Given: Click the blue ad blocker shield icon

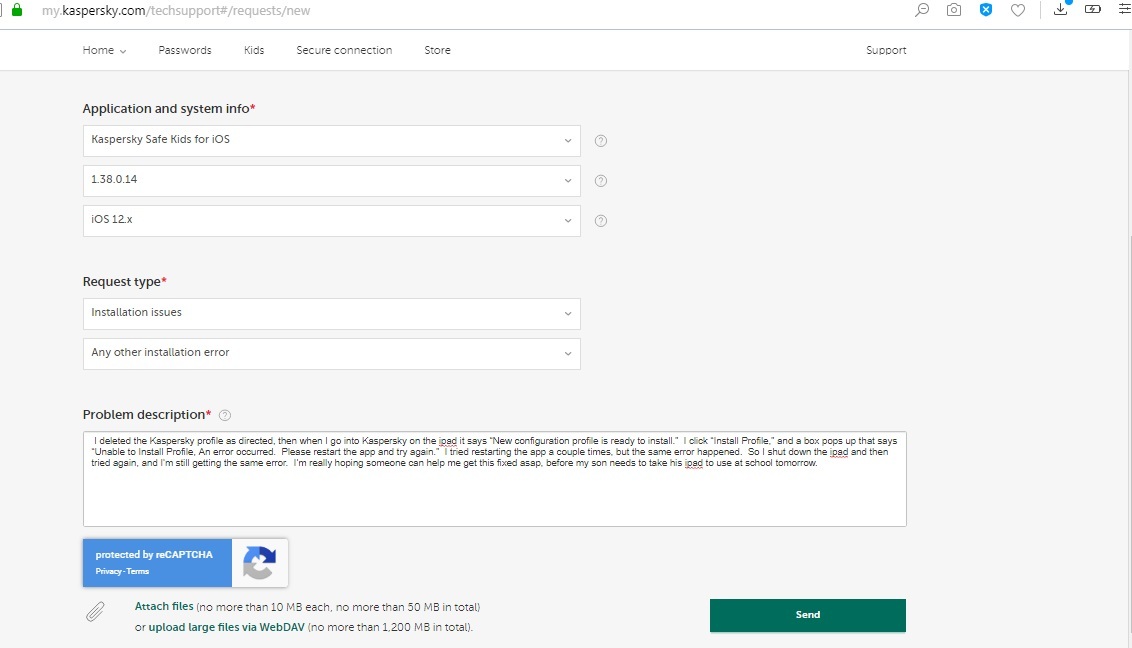Looking at the screenshot, I should click(985, 10).
